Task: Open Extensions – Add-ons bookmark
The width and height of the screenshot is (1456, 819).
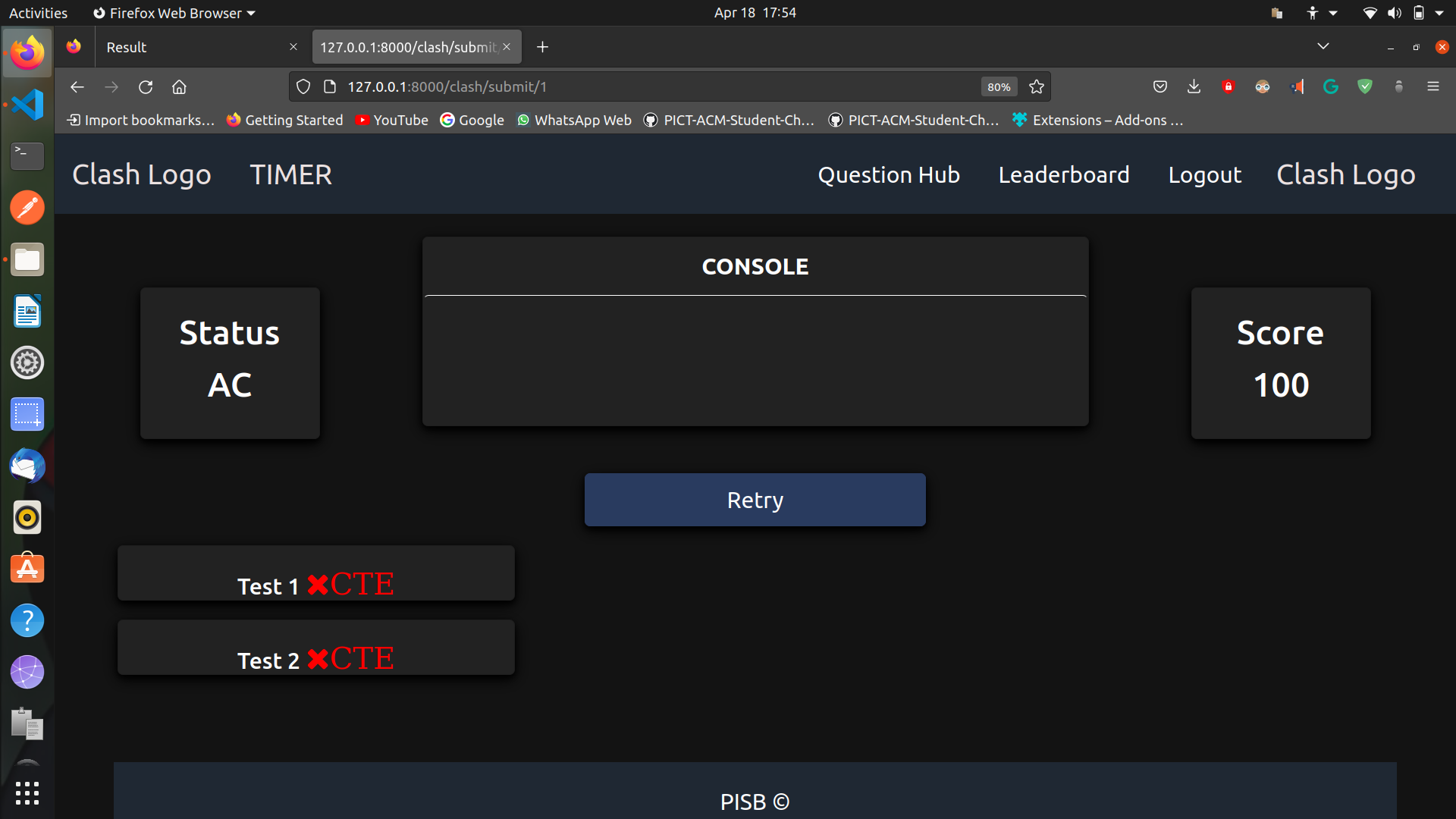Action: click(1097, 120)
